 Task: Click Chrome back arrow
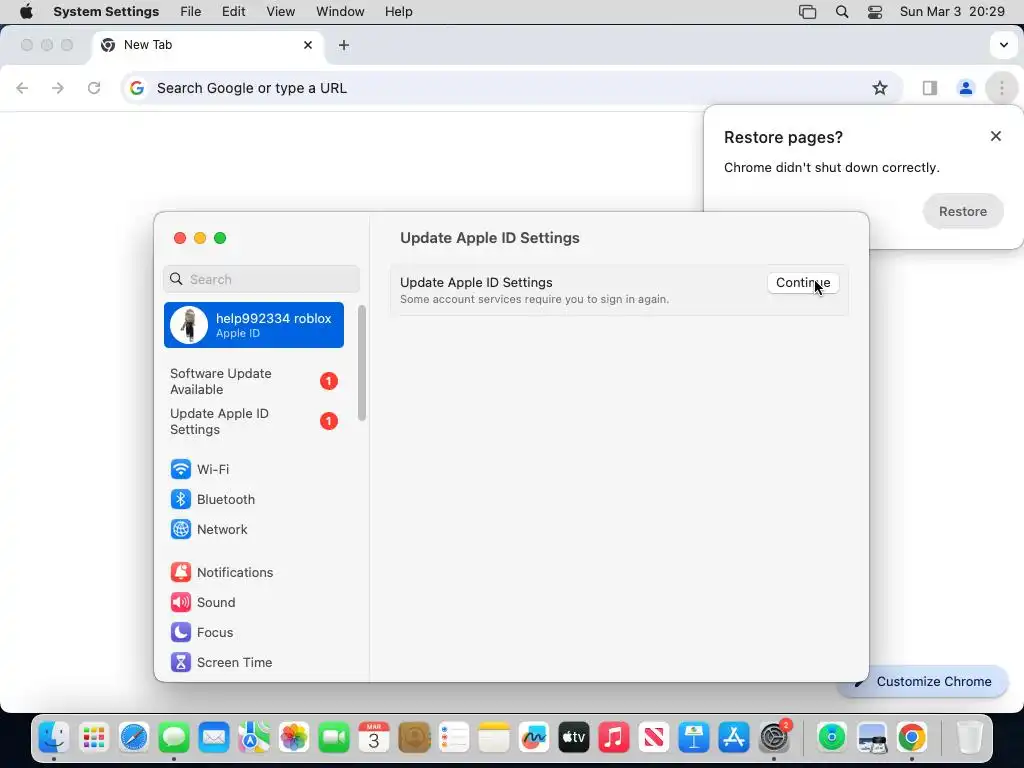[x=22, y=88]
